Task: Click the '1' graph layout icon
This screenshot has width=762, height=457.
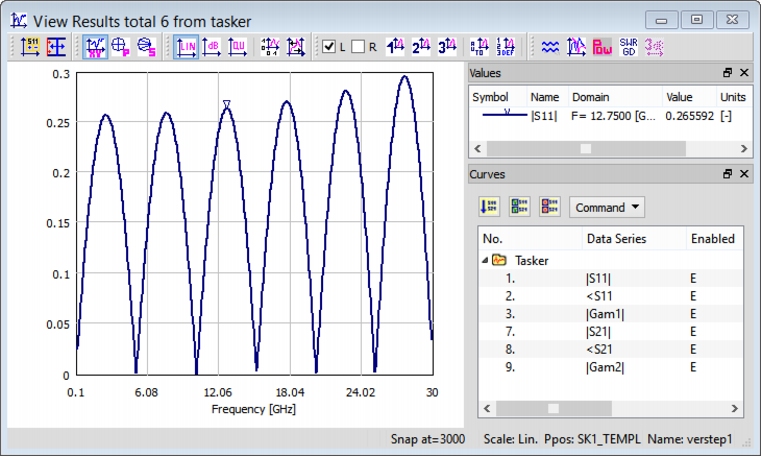Action: click(396, 47)
